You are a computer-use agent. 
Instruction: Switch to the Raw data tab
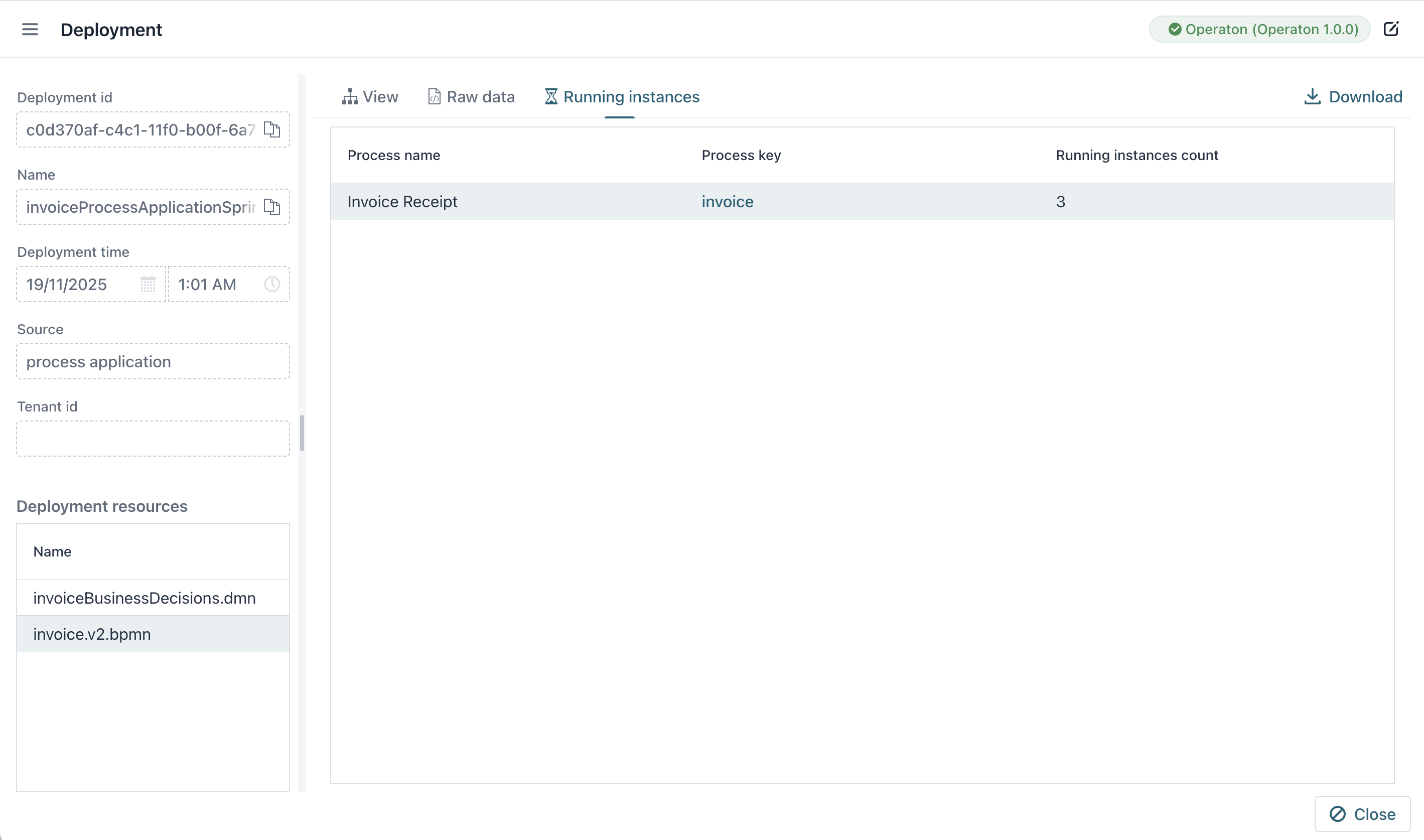tap(471, 96)
